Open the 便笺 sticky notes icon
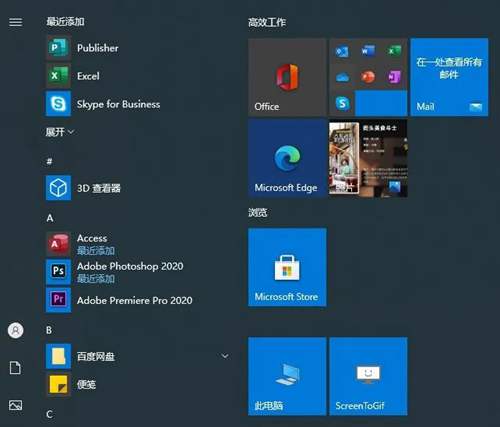The height and width of the screenshot is (427, 500). coord(58,384)
